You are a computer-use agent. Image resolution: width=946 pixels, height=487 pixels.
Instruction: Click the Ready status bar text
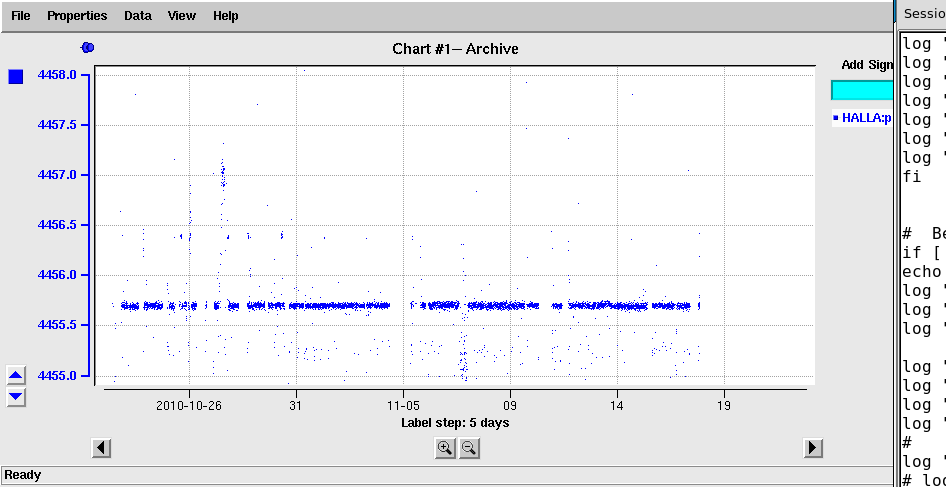tap(23, 475)
